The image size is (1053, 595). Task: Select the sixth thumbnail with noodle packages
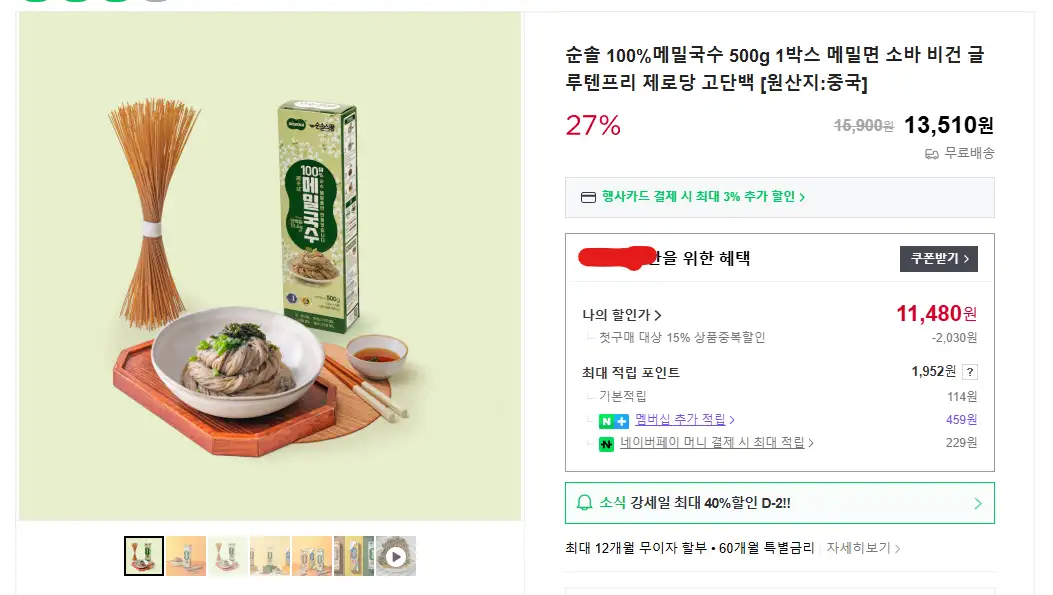pyautogui.click(x=353, y=556)
